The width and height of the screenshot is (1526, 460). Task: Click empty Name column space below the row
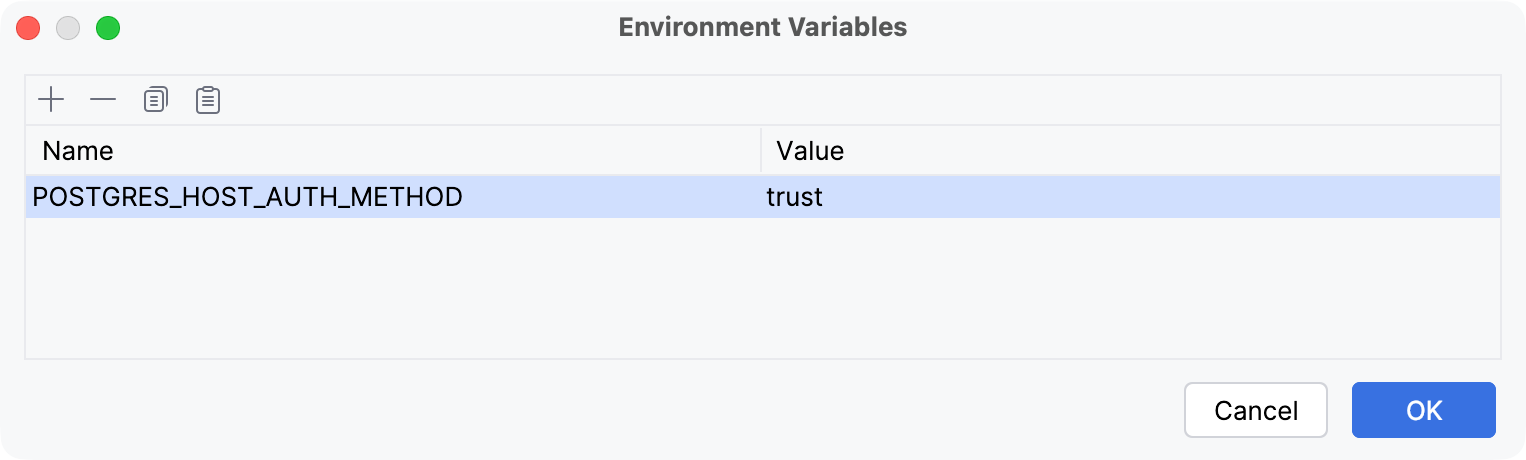pyautogui.click(x=390, y=290)
